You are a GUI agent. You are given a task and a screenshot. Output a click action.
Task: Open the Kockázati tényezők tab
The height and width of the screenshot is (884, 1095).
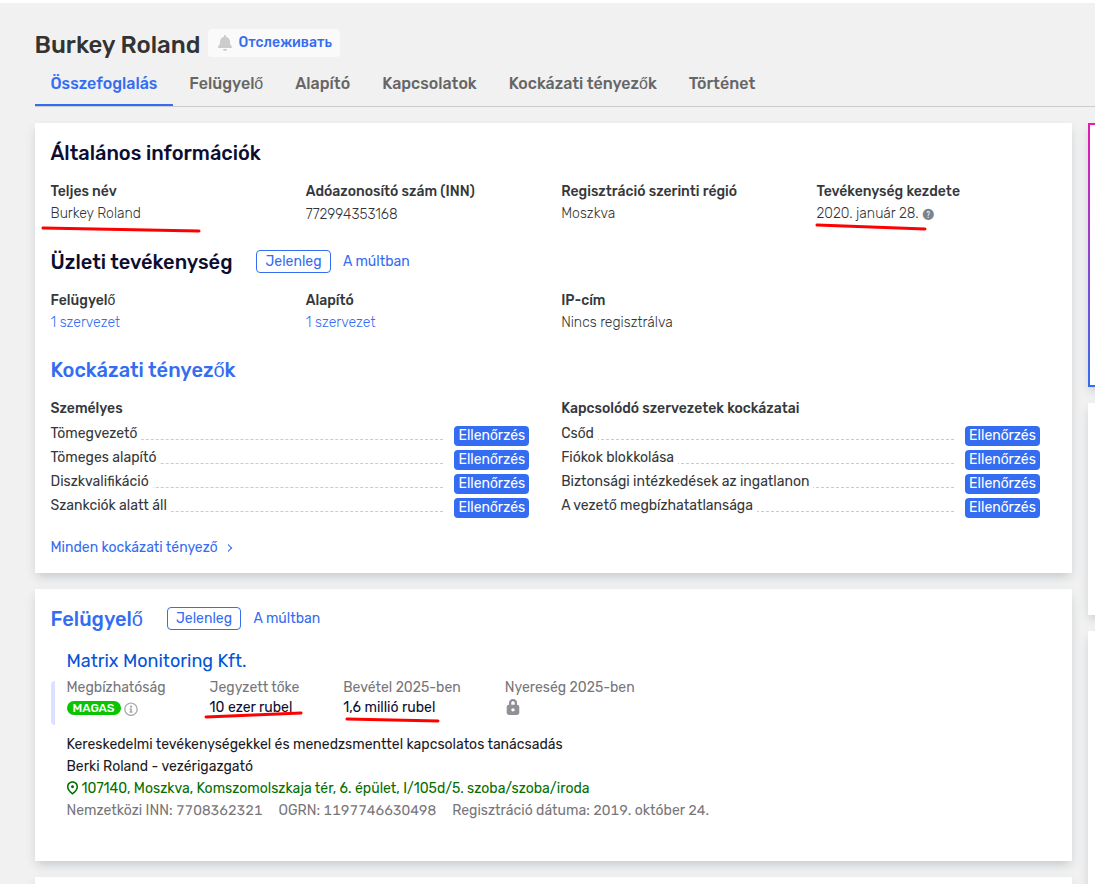583,84
